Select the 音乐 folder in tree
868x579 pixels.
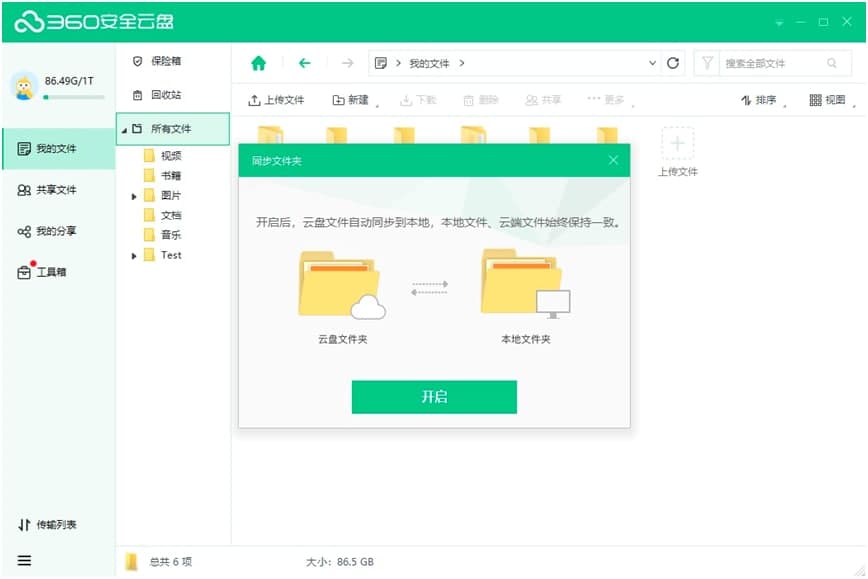pyautogui.click(x=163, y=235)
